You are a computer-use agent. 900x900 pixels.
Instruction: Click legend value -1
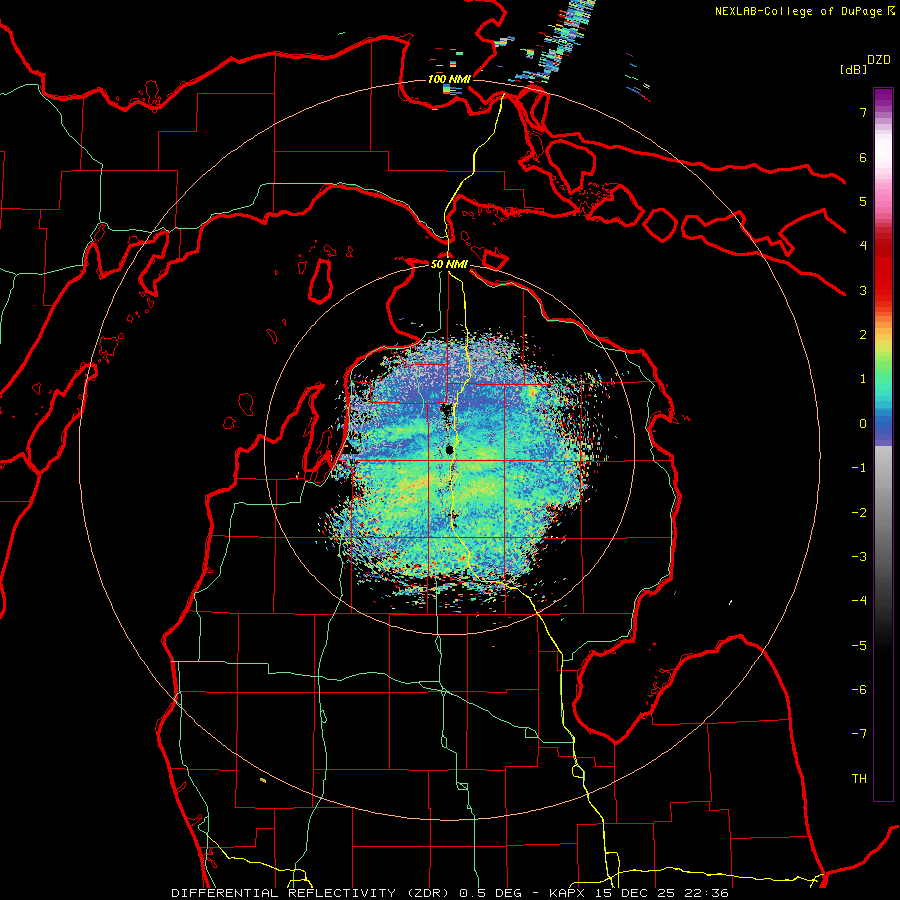pos(859,468)
